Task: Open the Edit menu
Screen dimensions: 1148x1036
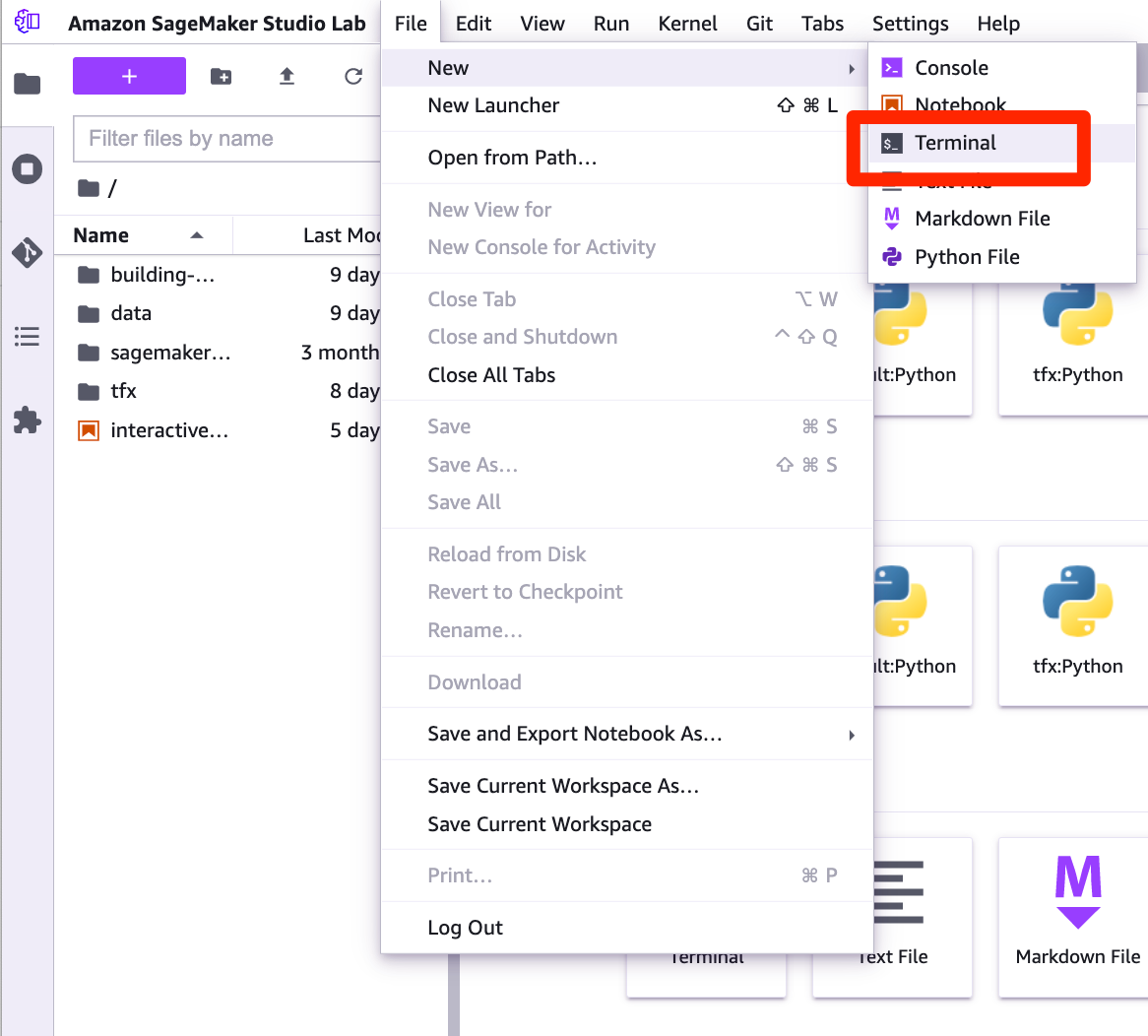Action: coord(473,24)
